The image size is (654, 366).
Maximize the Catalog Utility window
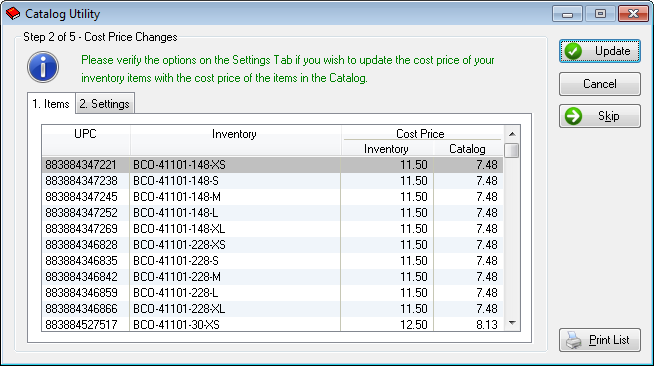pos(600,14)
